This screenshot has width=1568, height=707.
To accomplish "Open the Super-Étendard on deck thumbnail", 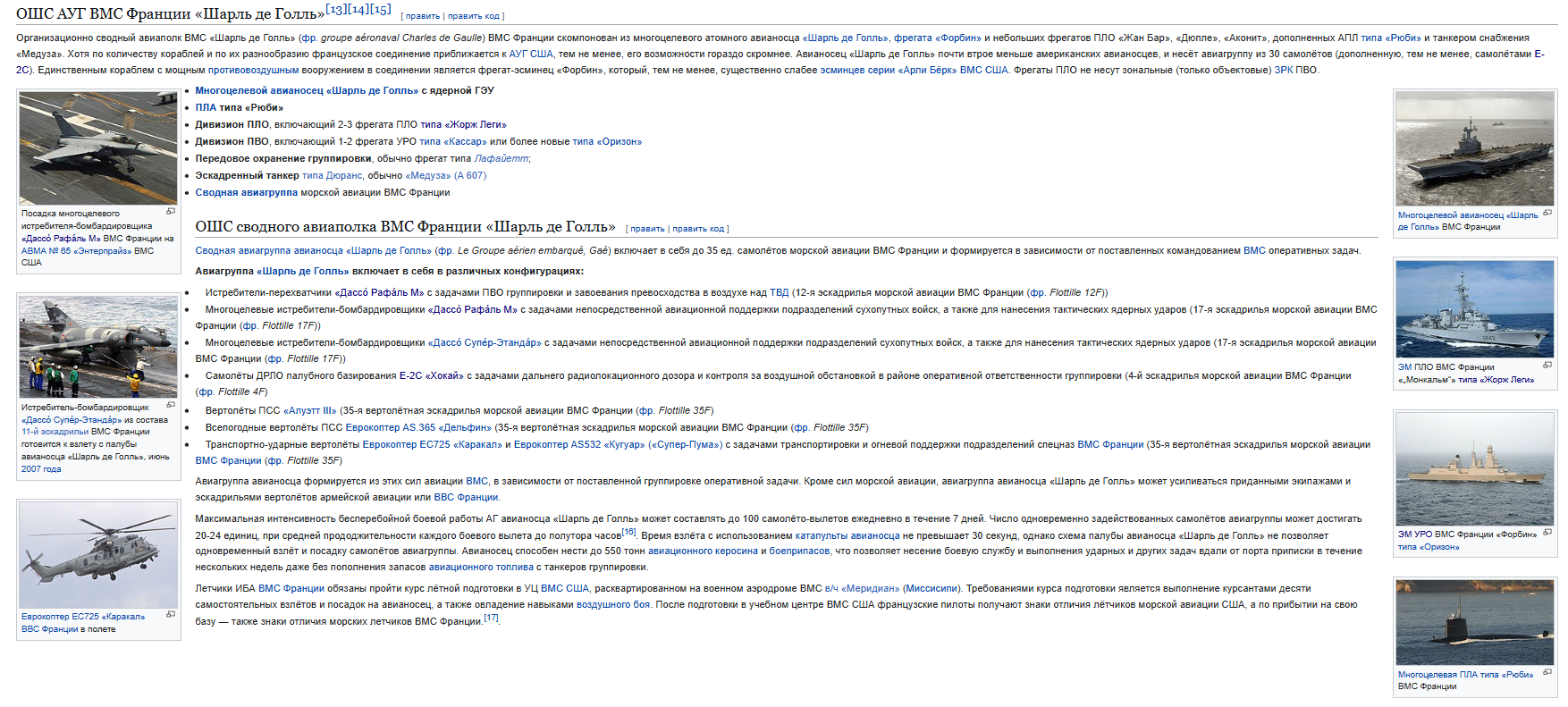I will (98, 348).
